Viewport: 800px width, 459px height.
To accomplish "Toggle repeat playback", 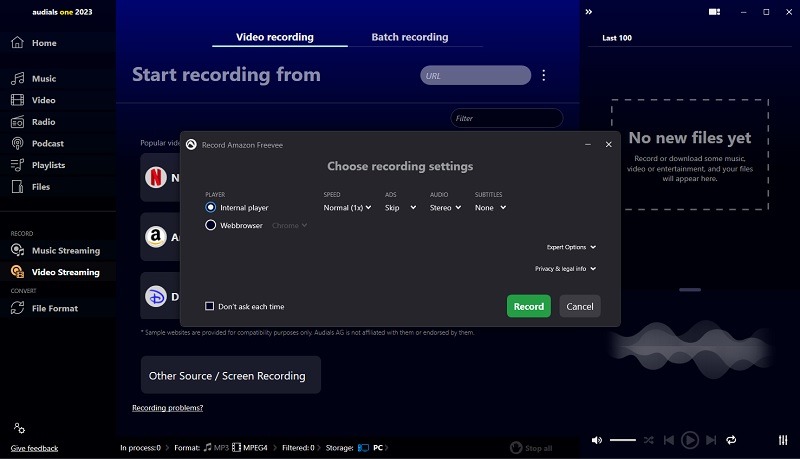I will tap(731, 440).
